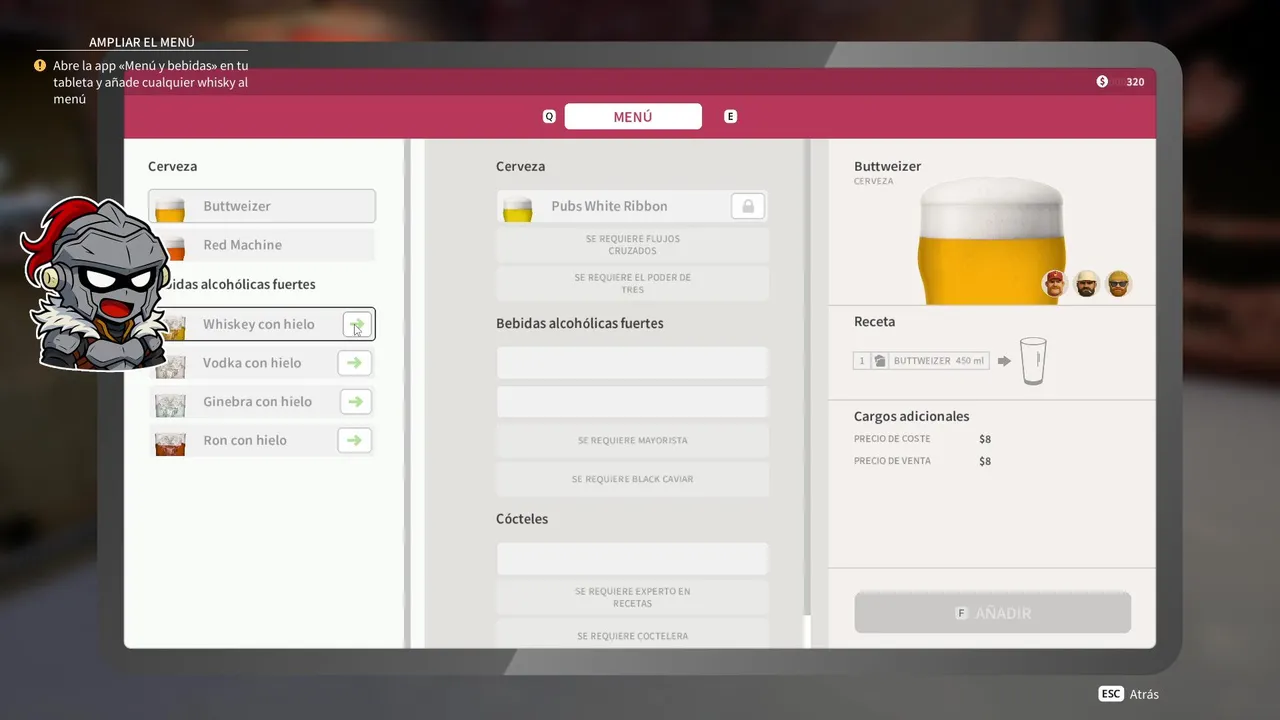Click the money dollar coin icon
Screen dimensions: 1280x720
tap(1102, 82)
